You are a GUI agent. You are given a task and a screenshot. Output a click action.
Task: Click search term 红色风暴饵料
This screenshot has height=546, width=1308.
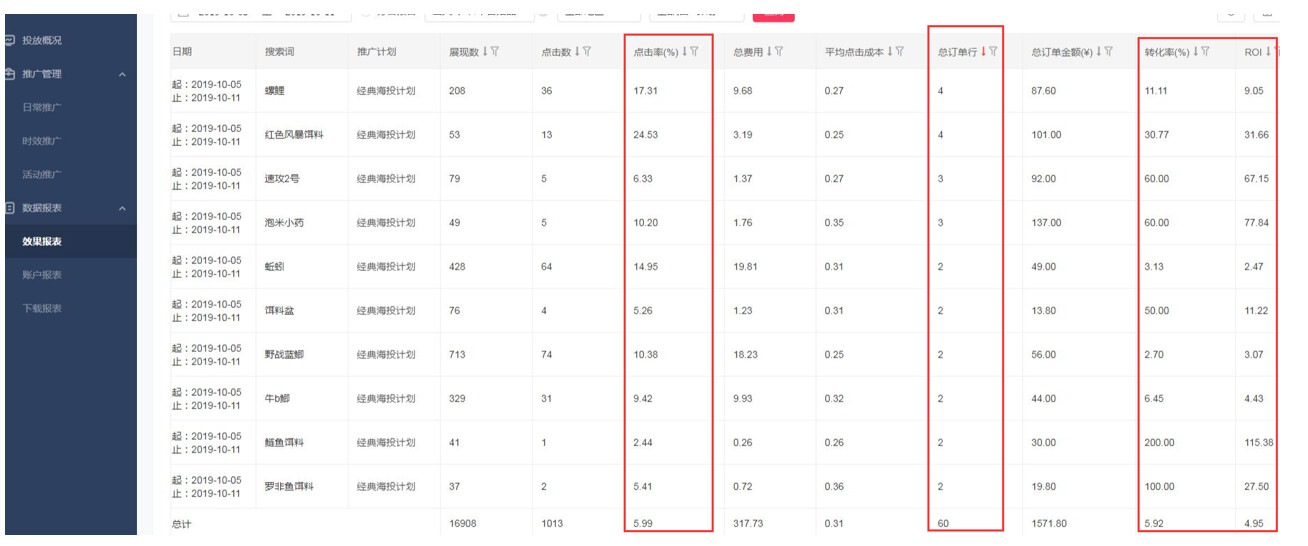tap(294, 135)
